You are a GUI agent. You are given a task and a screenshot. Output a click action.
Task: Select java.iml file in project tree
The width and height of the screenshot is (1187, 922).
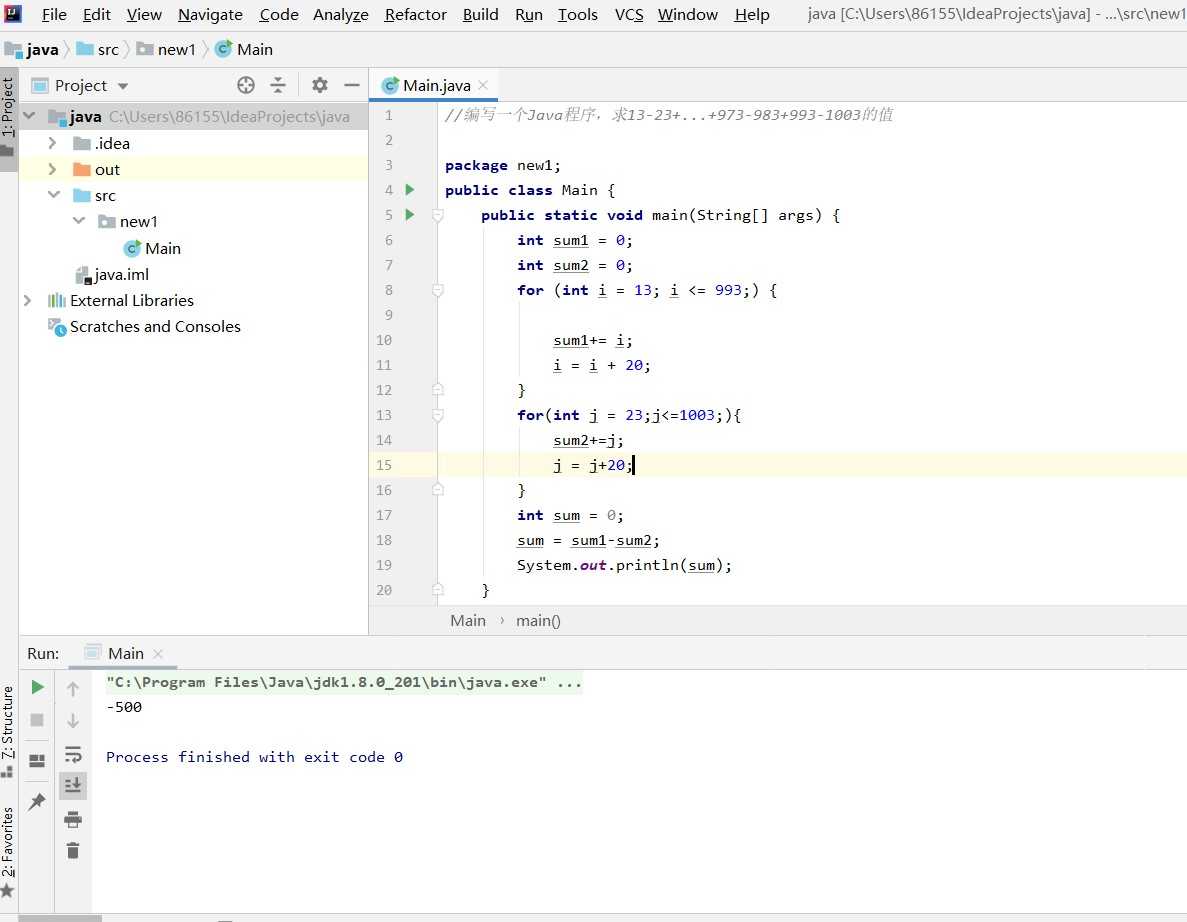(x=121, y=274)
